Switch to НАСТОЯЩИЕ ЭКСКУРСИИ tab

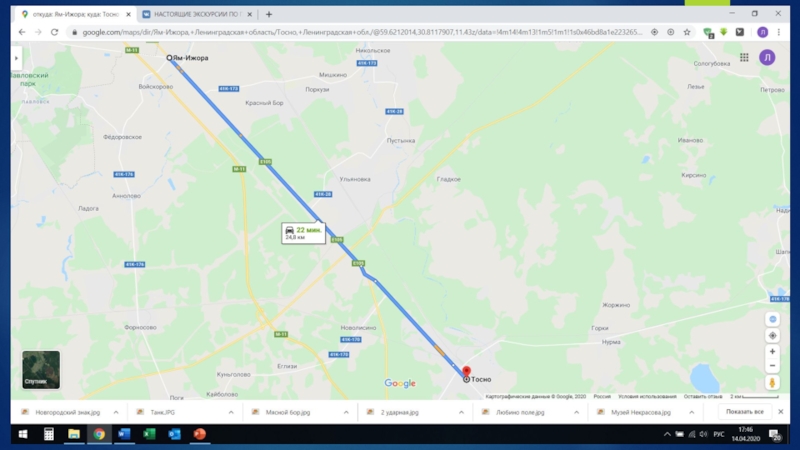[198, 14]
